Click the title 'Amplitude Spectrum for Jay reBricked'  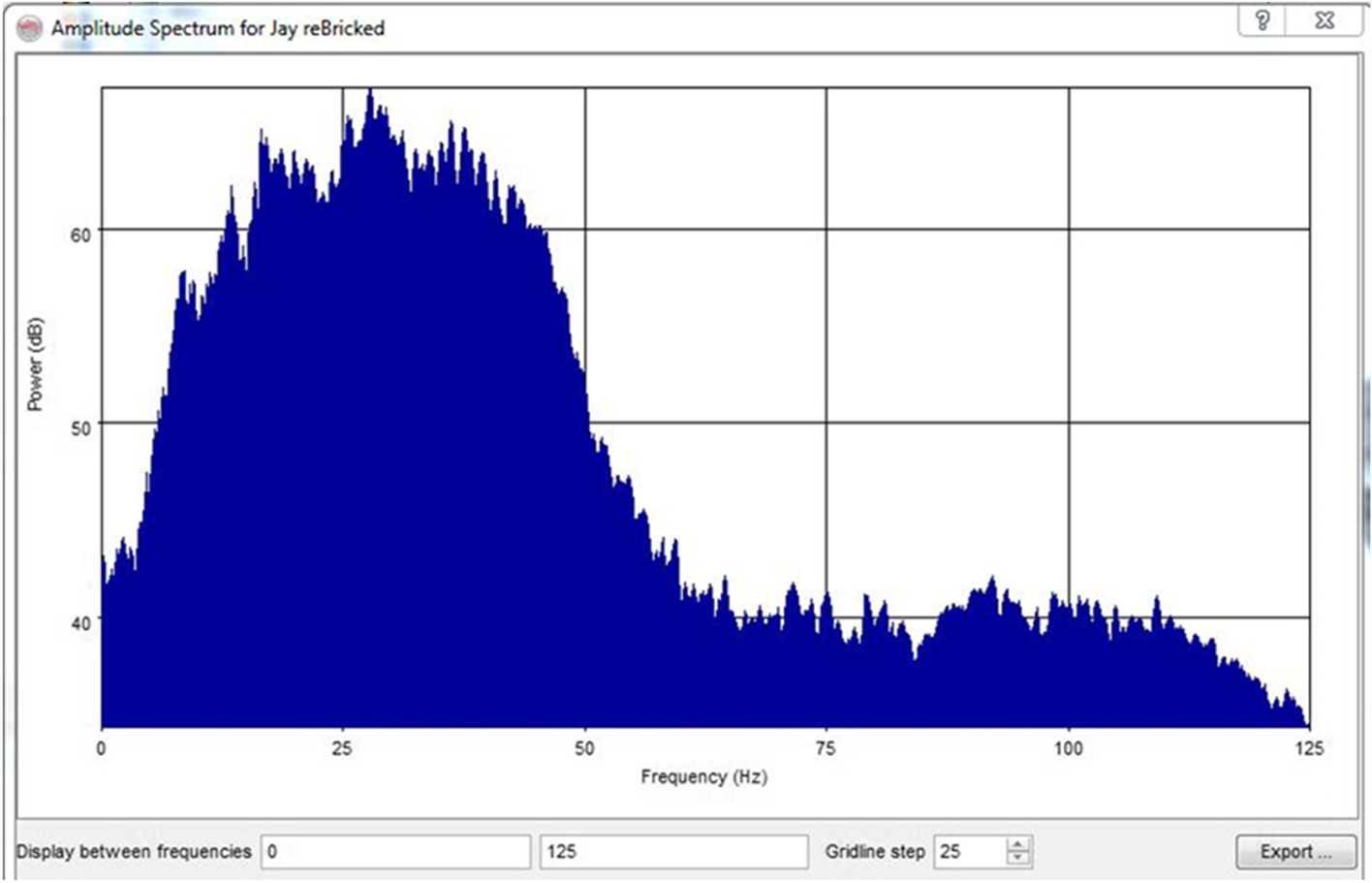coord(218,28)
